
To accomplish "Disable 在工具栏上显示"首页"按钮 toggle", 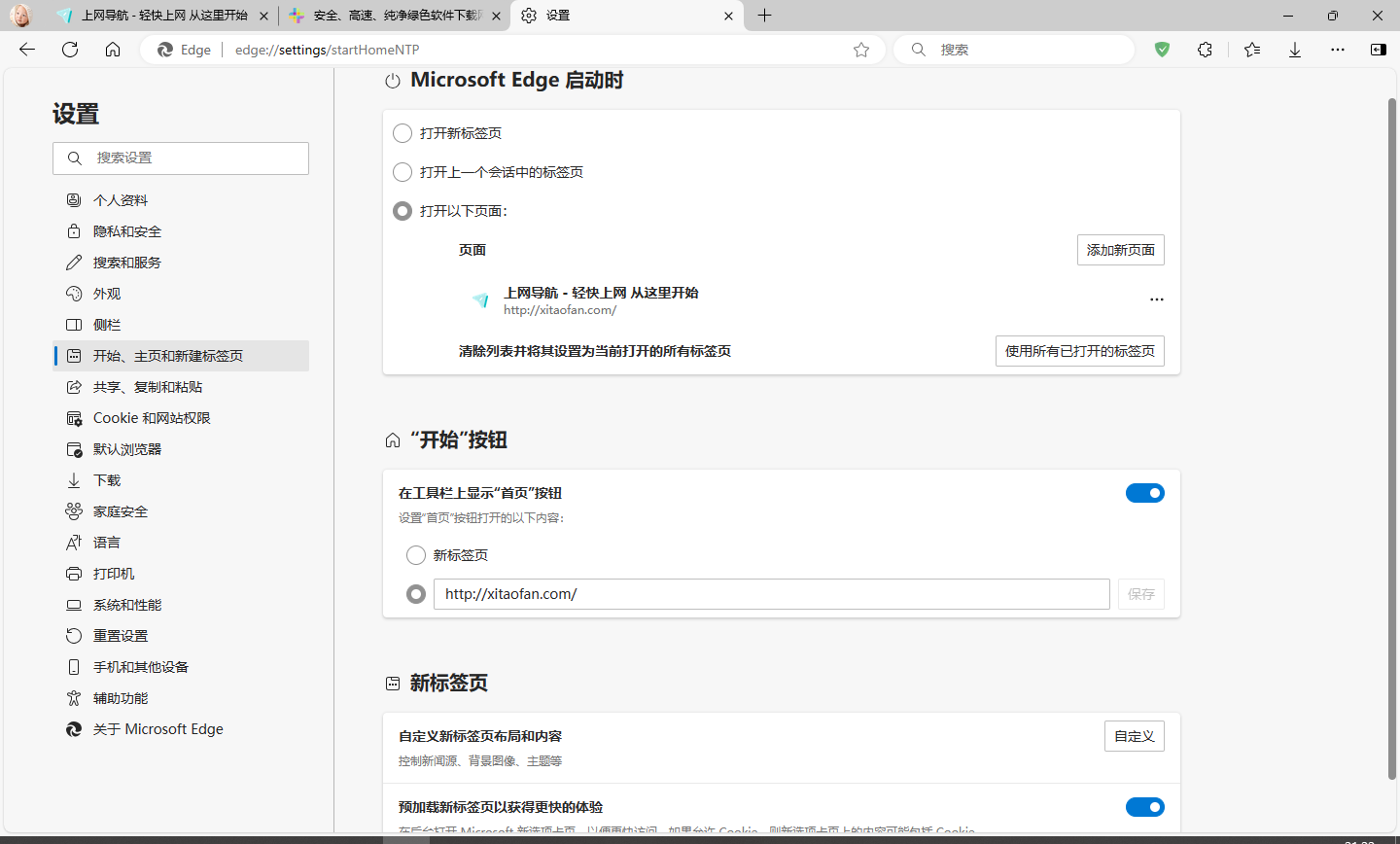I will tap(1144, 493).
